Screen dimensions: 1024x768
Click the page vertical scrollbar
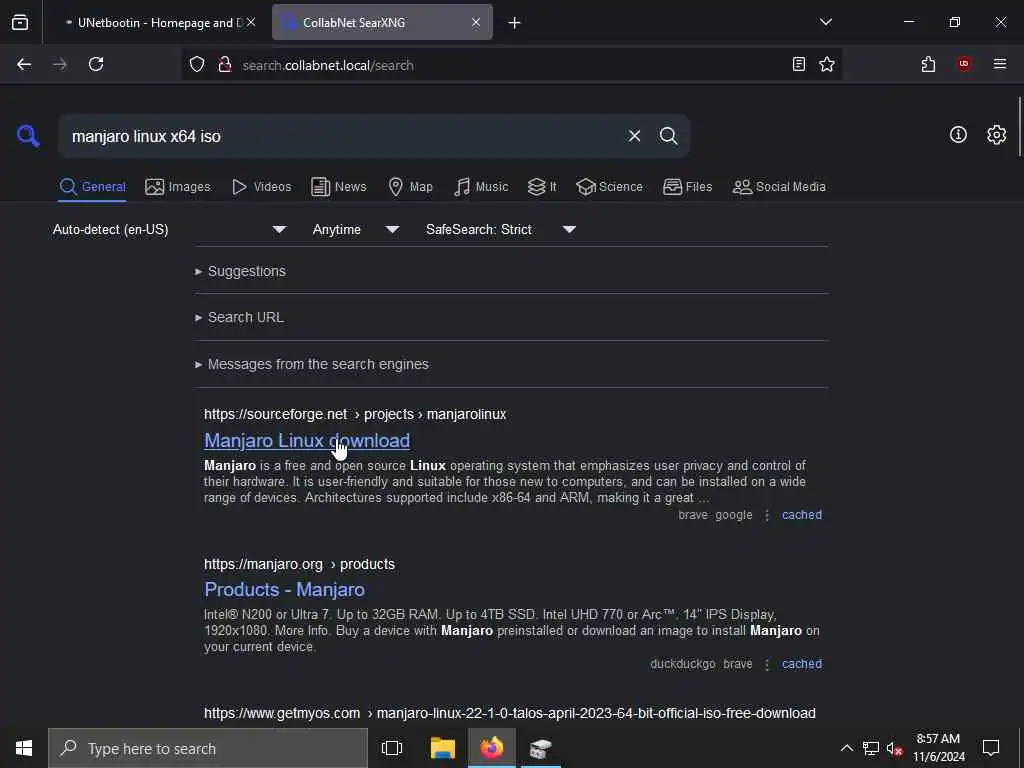(1019, 127)
